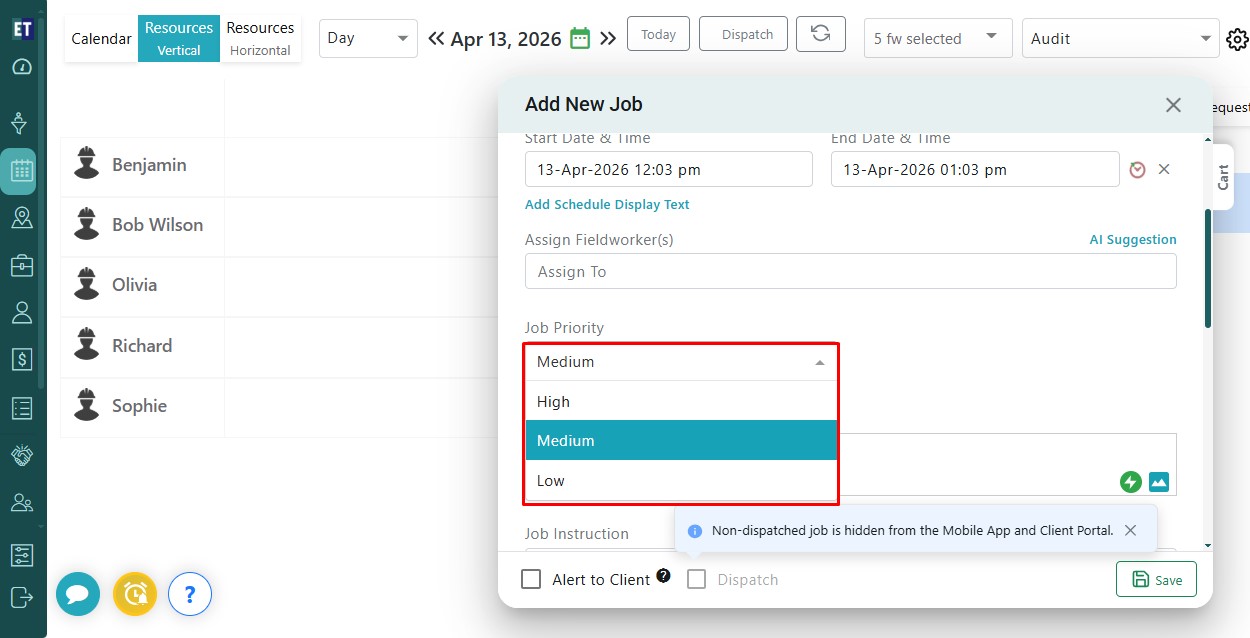
Task: Click the Save button
Action: (x=1156, y=580)
